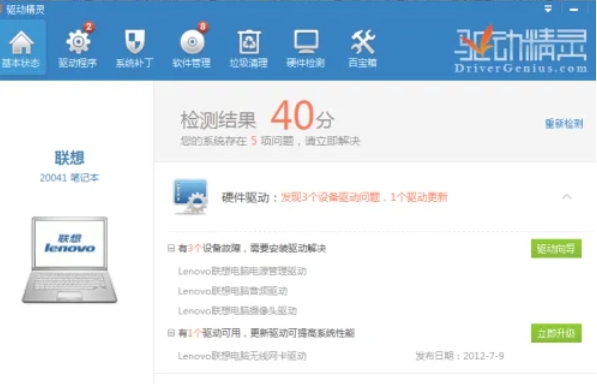Open the 垃圾清理 recycle bin icon
Viewport: 597px width, 384px height.
pyautogui.click(x=249, y=41)
